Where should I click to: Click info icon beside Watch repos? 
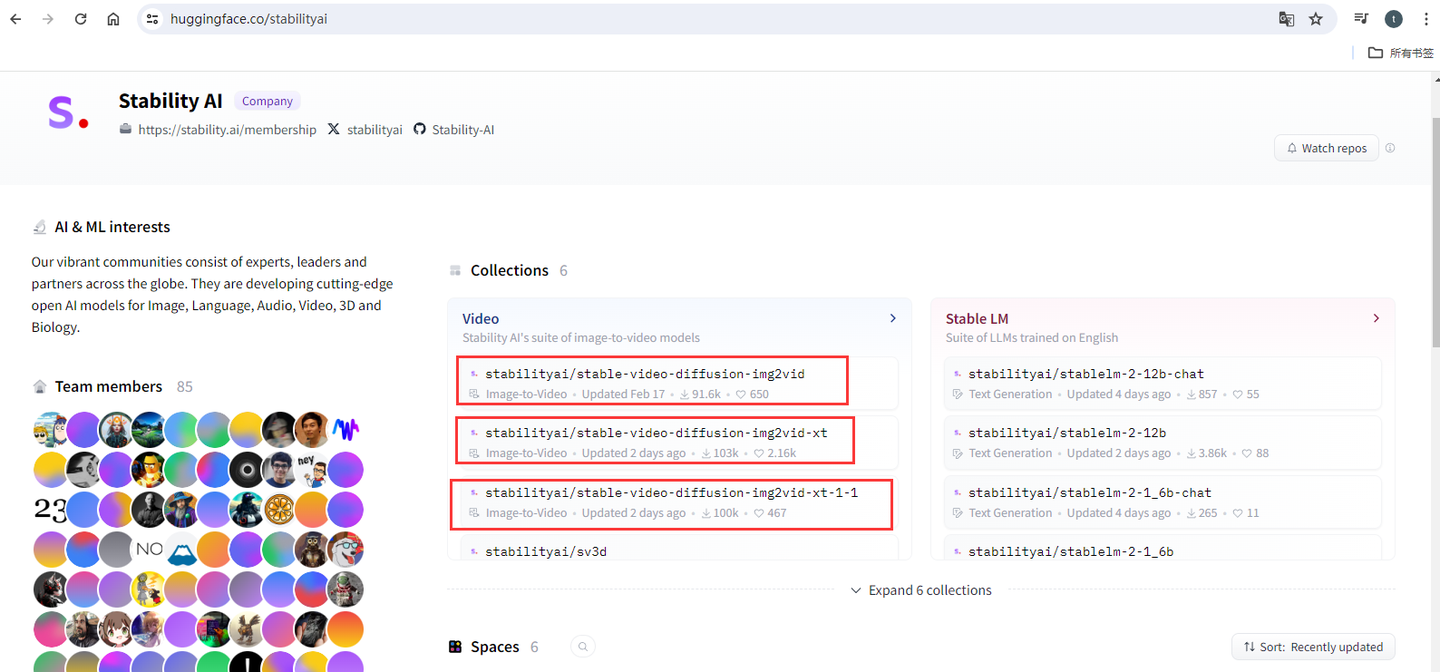1390,148
